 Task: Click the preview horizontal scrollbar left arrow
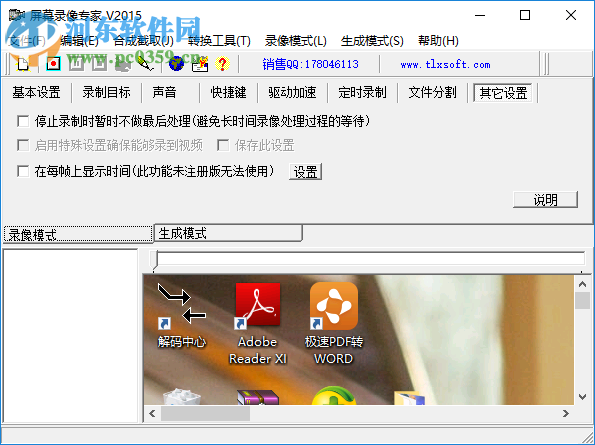(x=152, y=413)
